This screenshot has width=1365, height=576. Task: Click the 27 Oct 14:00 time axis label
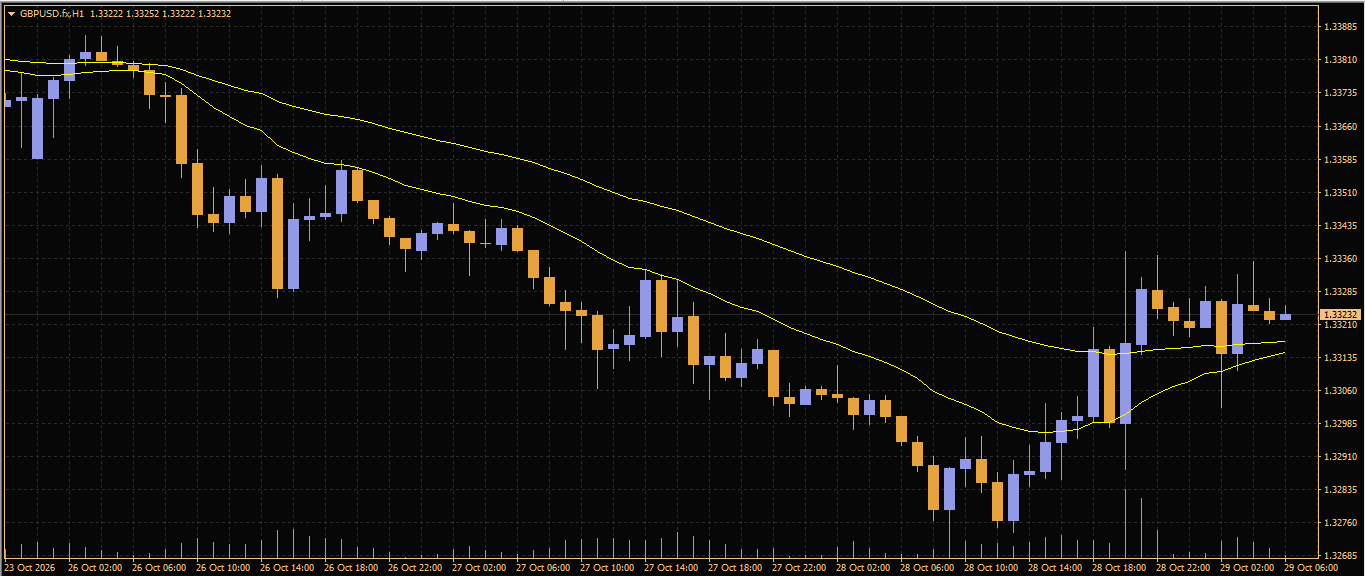(672, 567)
